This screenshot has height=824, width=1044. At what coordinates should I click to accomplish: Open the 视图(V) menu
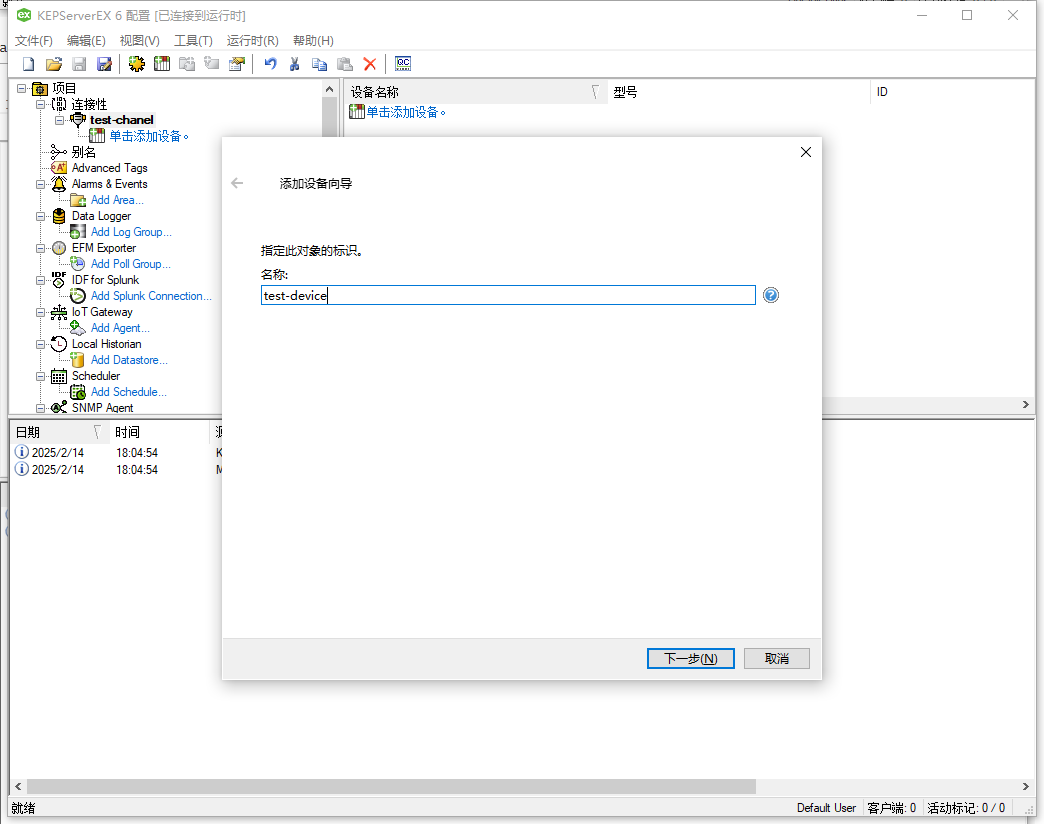[x=139, y=41]
